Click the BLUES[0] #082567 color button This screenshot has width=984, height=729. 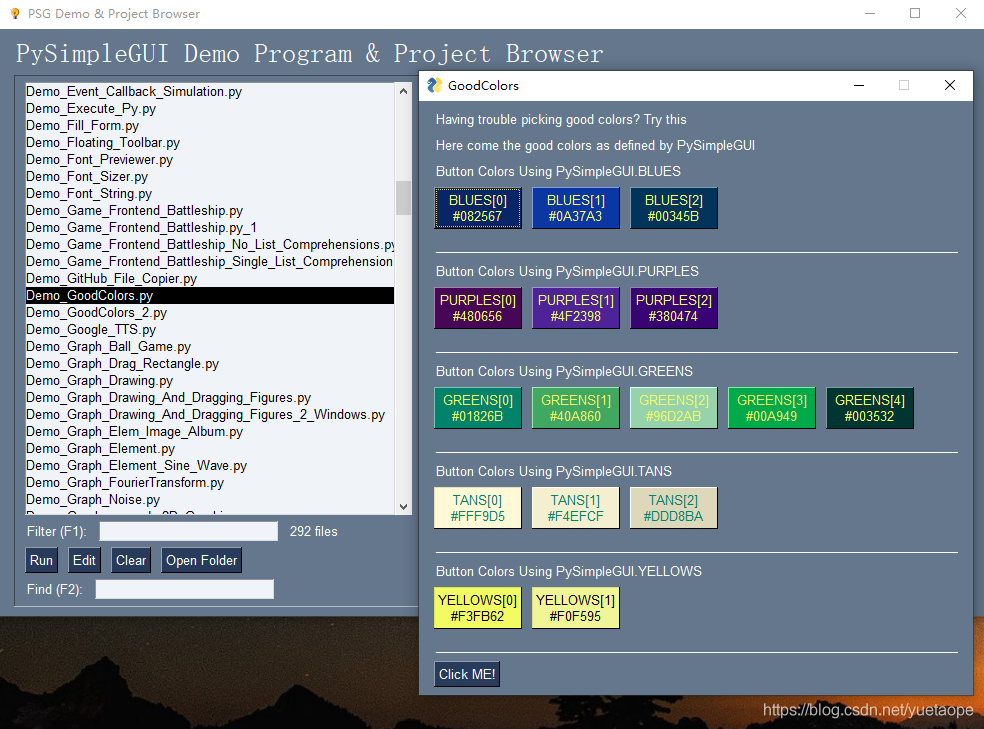coord(478,208)
